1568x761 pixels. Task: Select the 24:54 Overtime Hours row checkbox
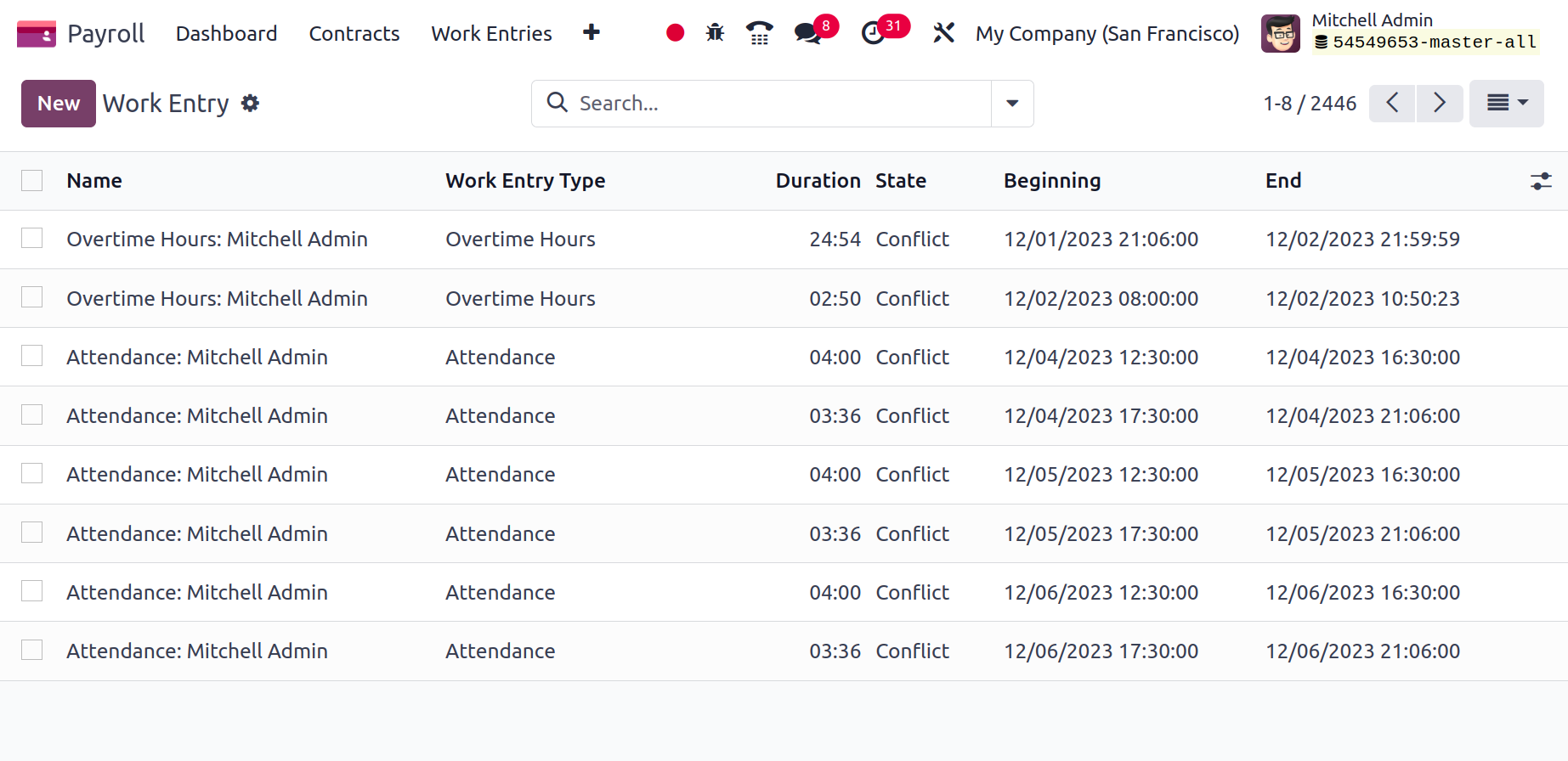coord(32,239)
